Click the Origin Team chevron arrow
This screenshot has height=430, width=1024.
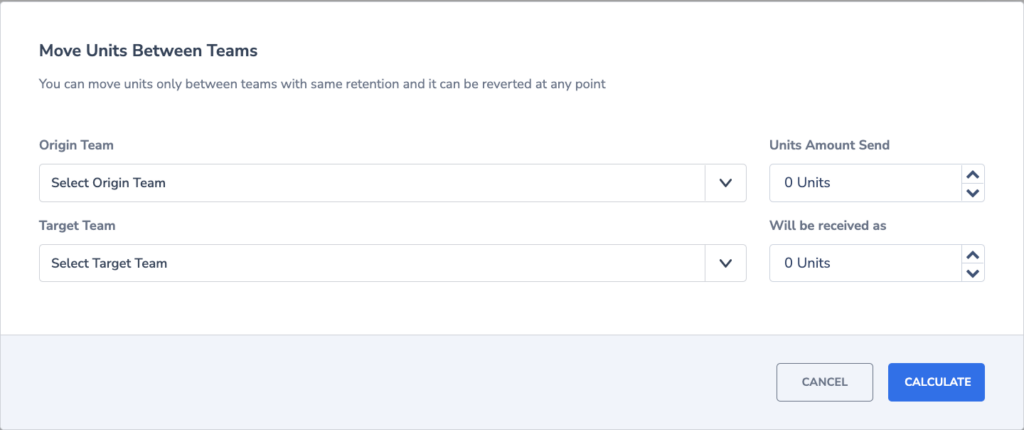[x=725, y=183]
